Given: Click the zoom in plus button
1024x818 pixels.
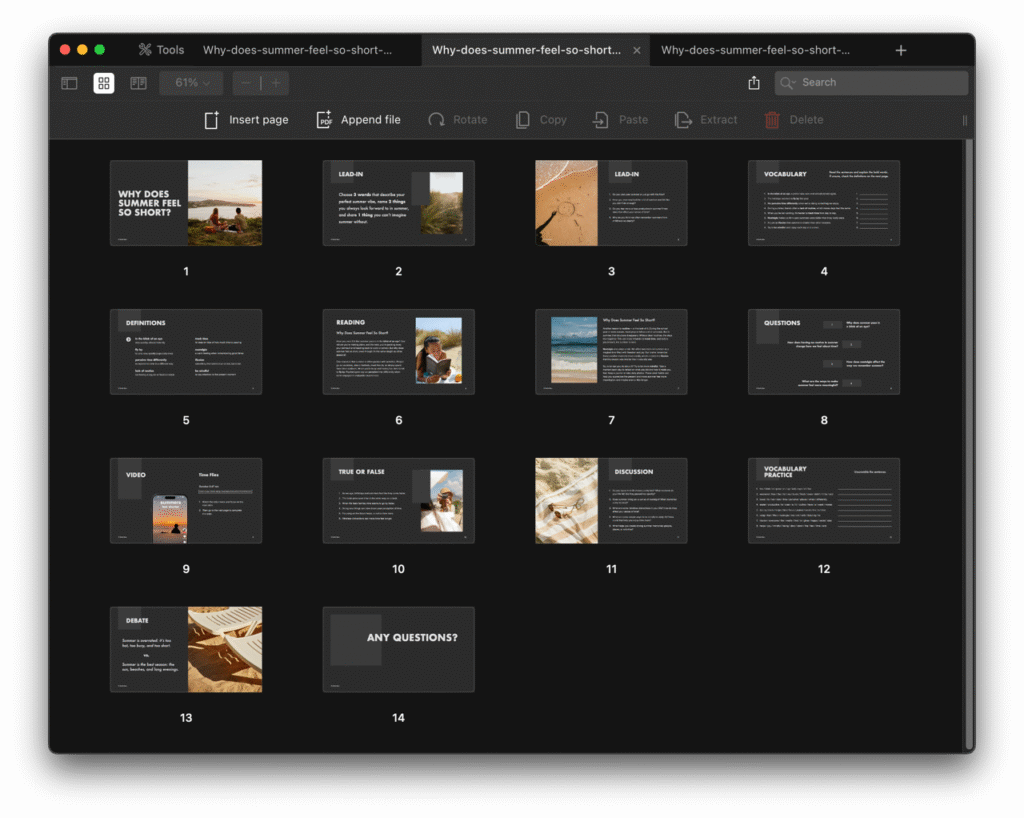Looking at the screenshot, I should click(276, 83).
